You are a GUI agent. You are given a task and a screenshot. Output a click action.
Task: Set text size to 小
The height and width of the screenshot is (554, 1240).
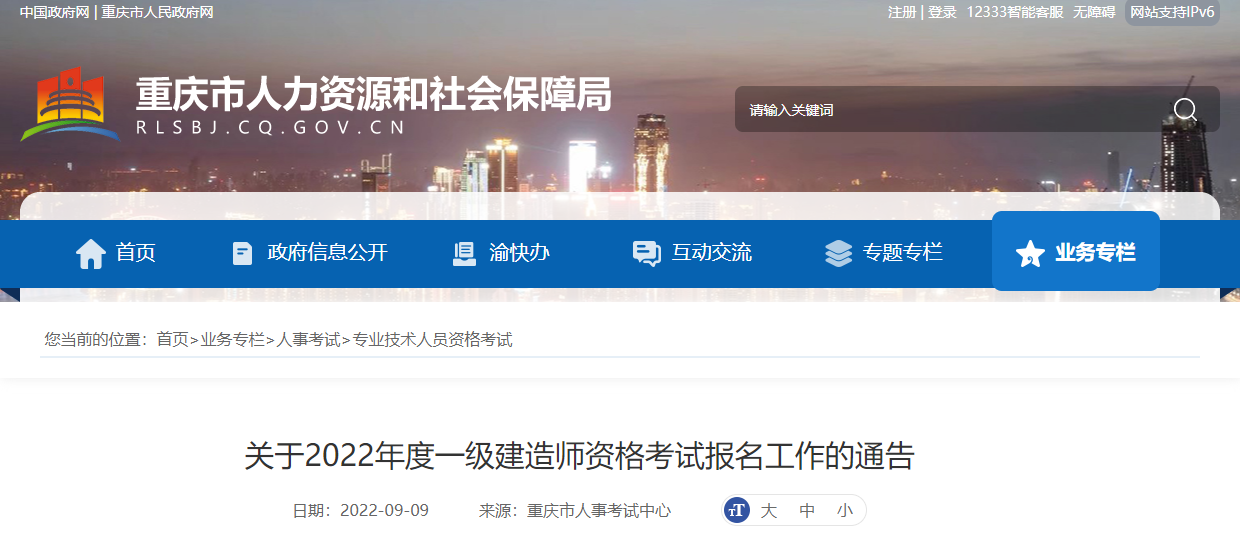pos(845,510)
